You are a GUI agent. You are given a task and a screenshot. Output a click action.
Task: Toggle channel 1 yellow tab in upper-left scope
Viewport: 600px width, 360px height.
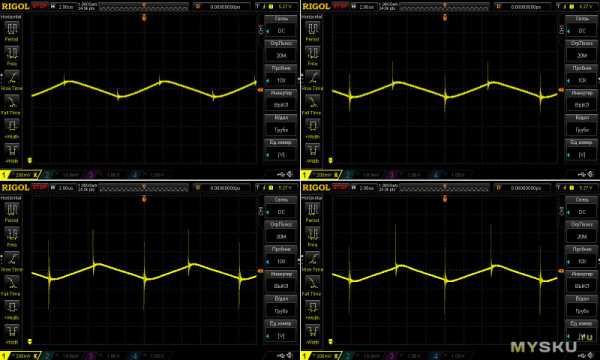[20, 174]
